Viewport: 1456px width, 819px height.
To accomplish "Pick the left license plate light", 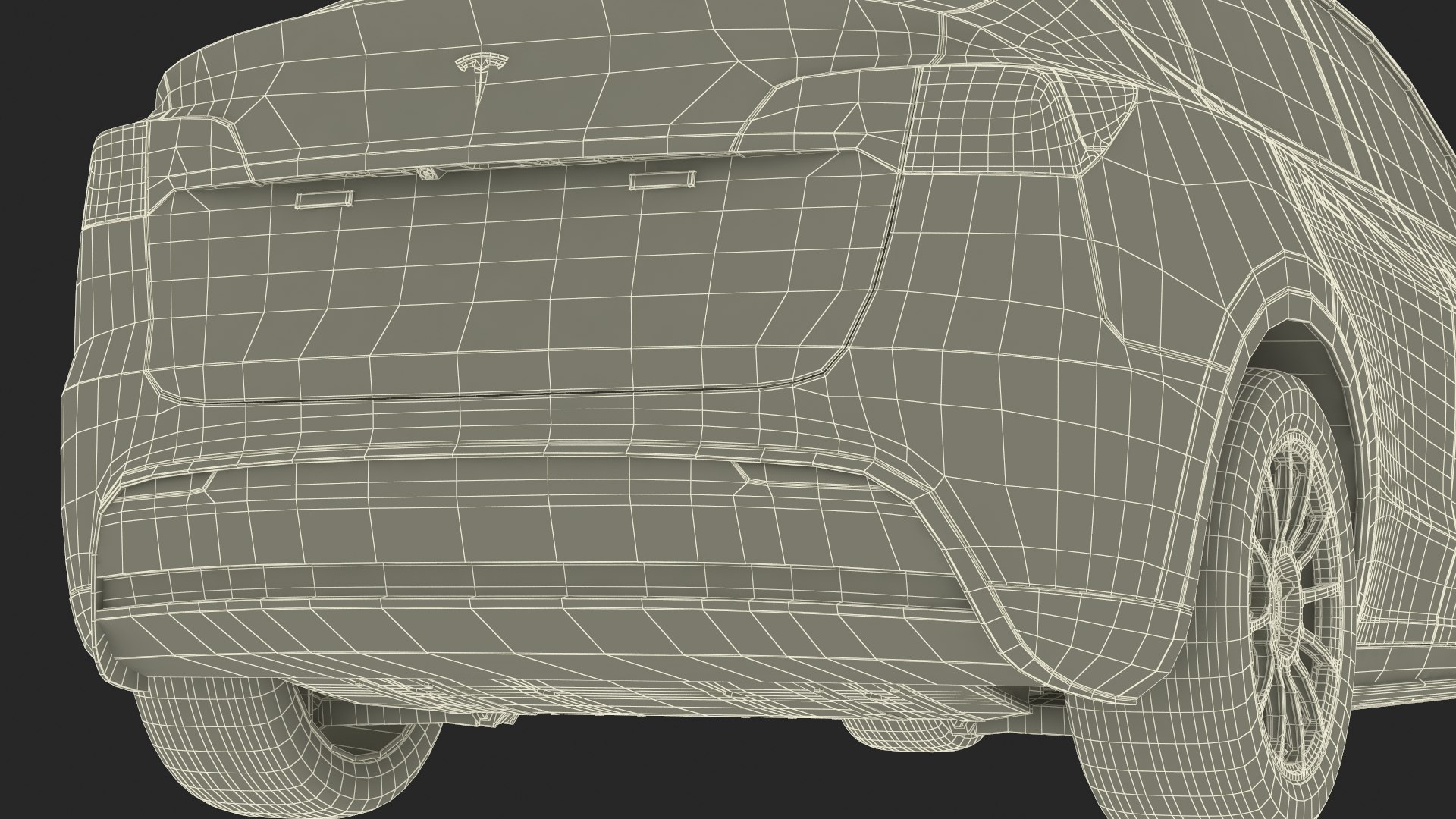I will (324, 199).
